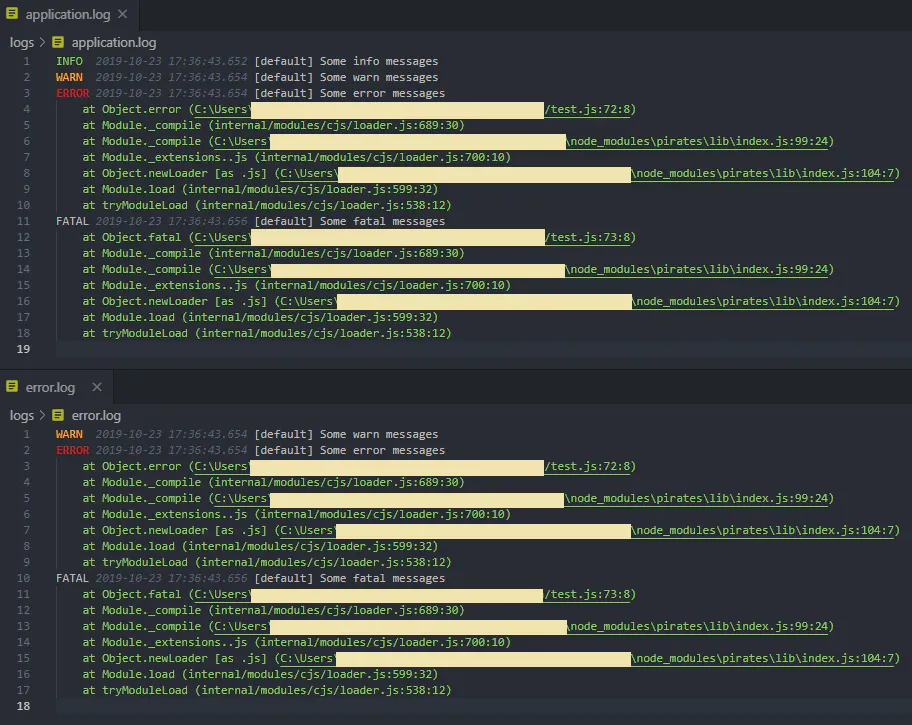Screen dimensions: 912x725
Task: Click FATAL text on line 11 of application.log
Action: [73, 221]
